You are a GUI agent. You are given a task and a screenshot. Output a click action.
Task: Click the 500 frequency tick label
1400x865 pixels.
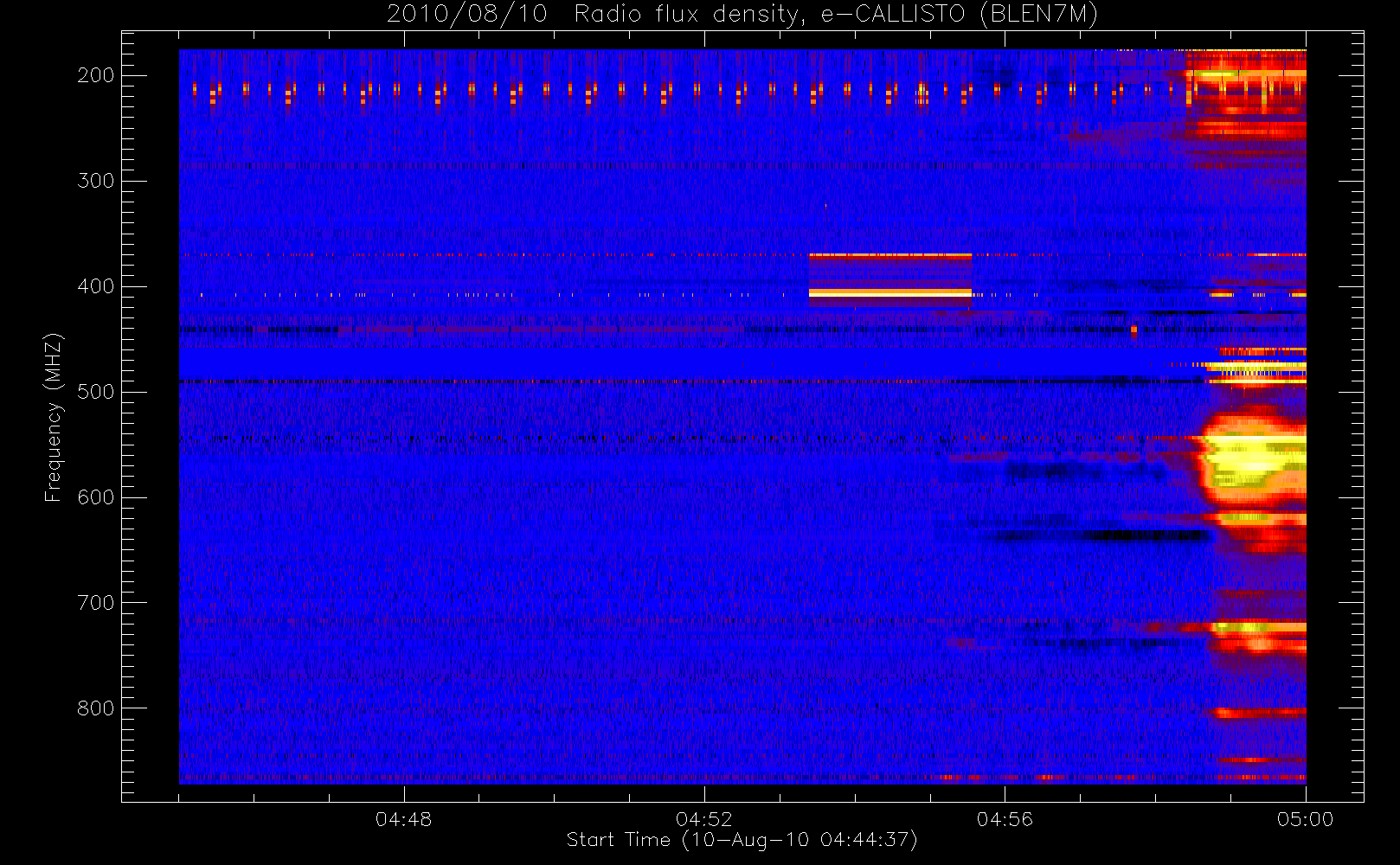coord(96,392)
